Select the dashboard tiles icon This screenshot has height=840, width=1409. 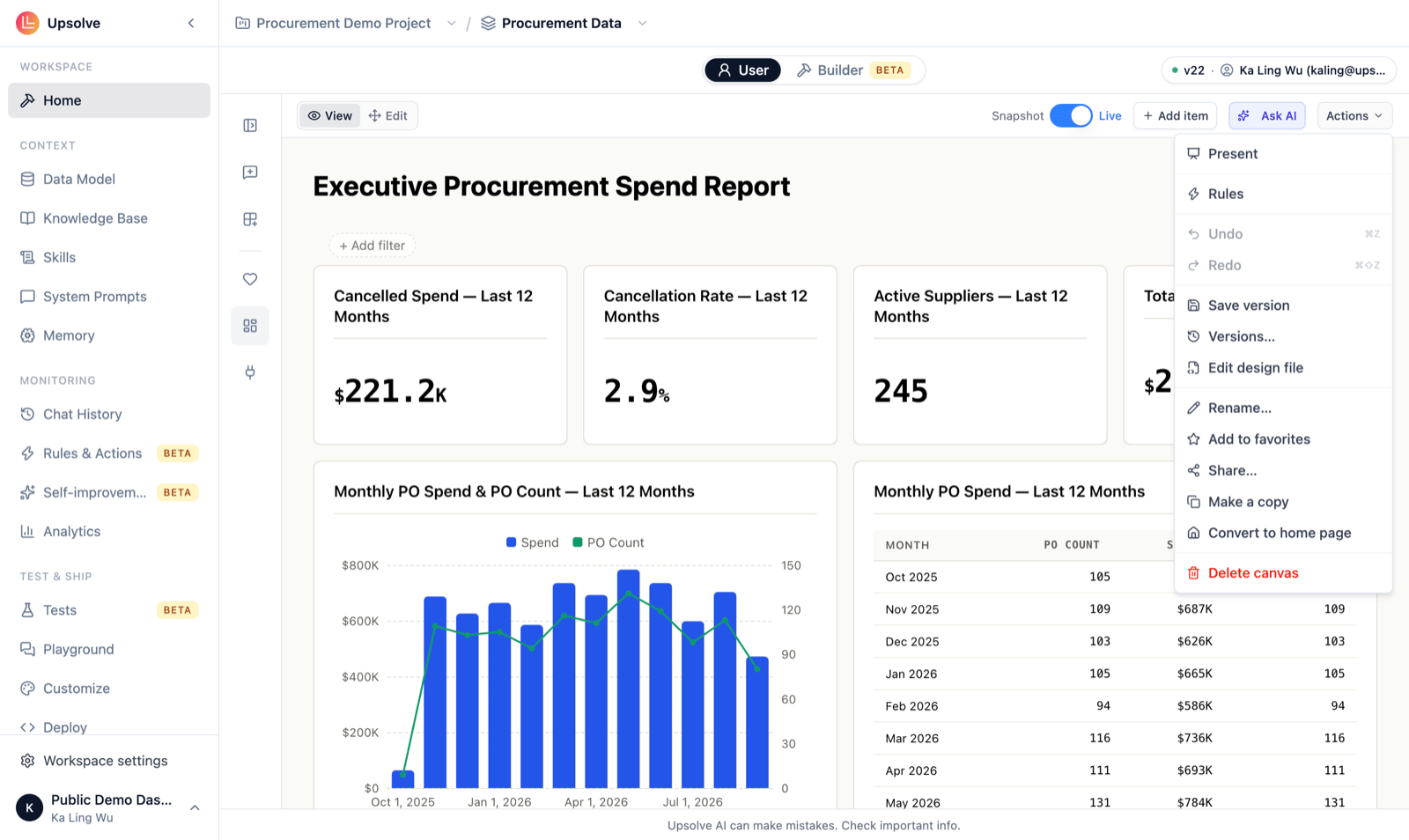click(250, 326)
